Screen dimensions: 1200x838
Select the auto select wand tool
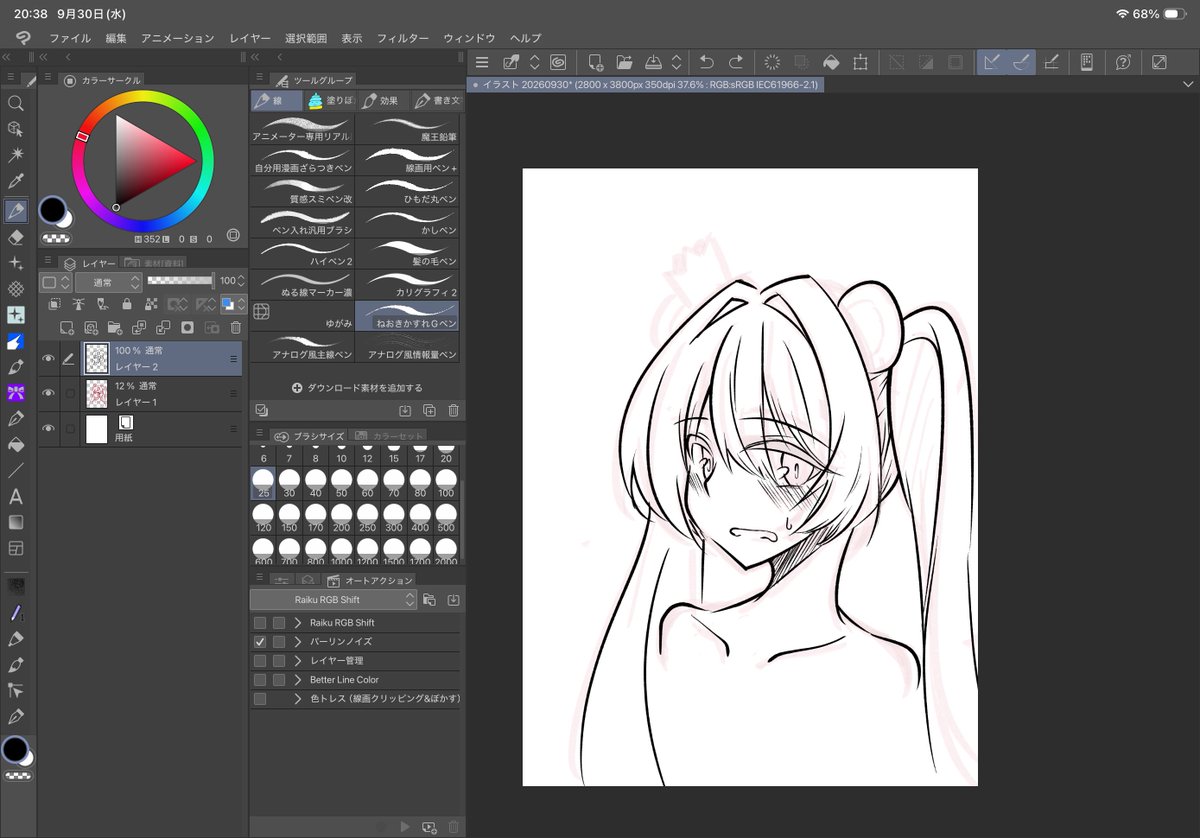(x=15, y=156)
